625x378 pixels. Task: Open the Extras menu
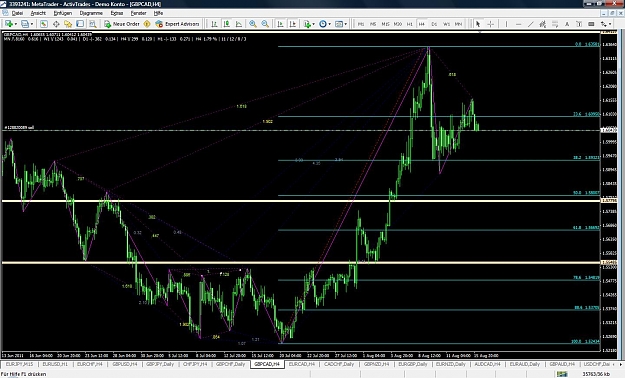point(117,13)
